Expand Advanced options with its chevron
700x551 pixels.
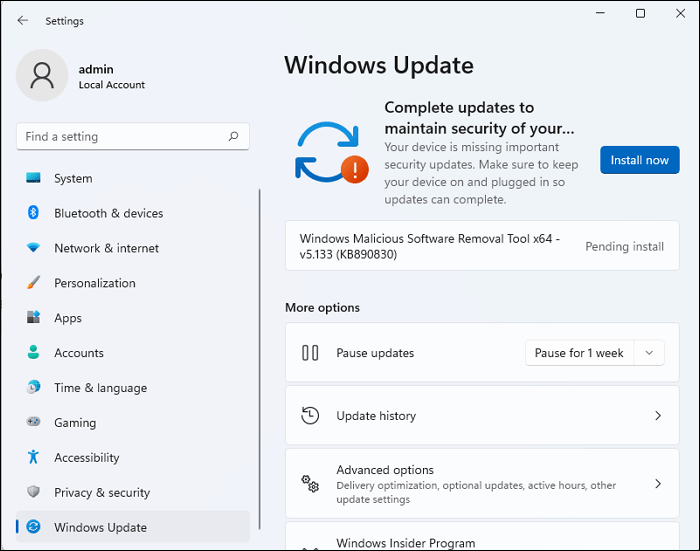pyautogui.click(x=657, y=484)
